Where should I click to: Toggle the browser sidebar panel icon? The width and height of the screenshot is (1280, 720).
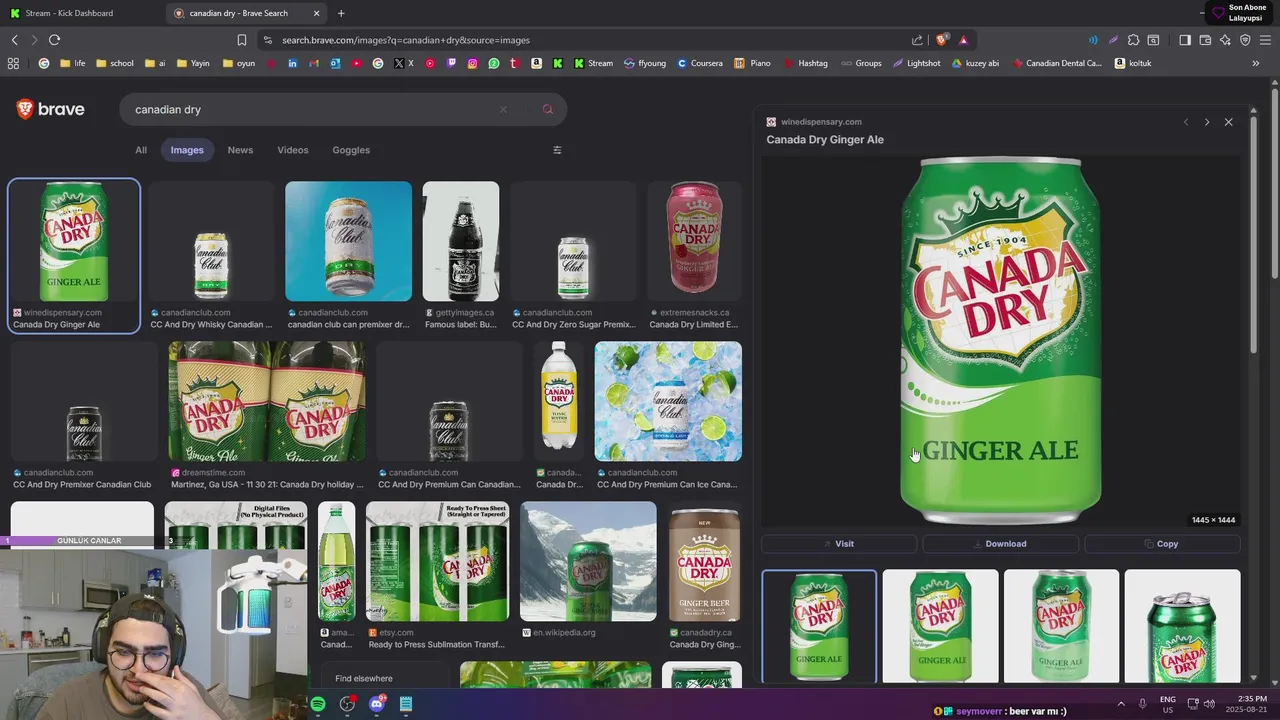tap(1185, 40)
